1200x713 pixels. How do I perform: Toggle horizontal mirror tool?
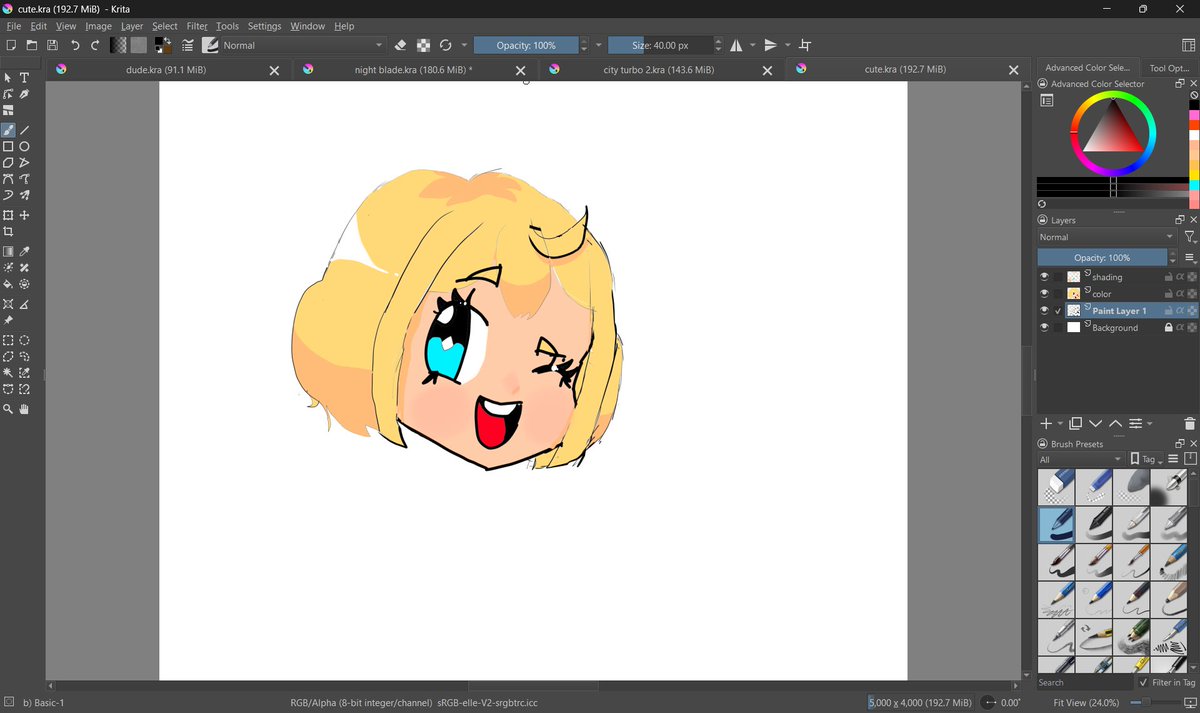[736, 45]
